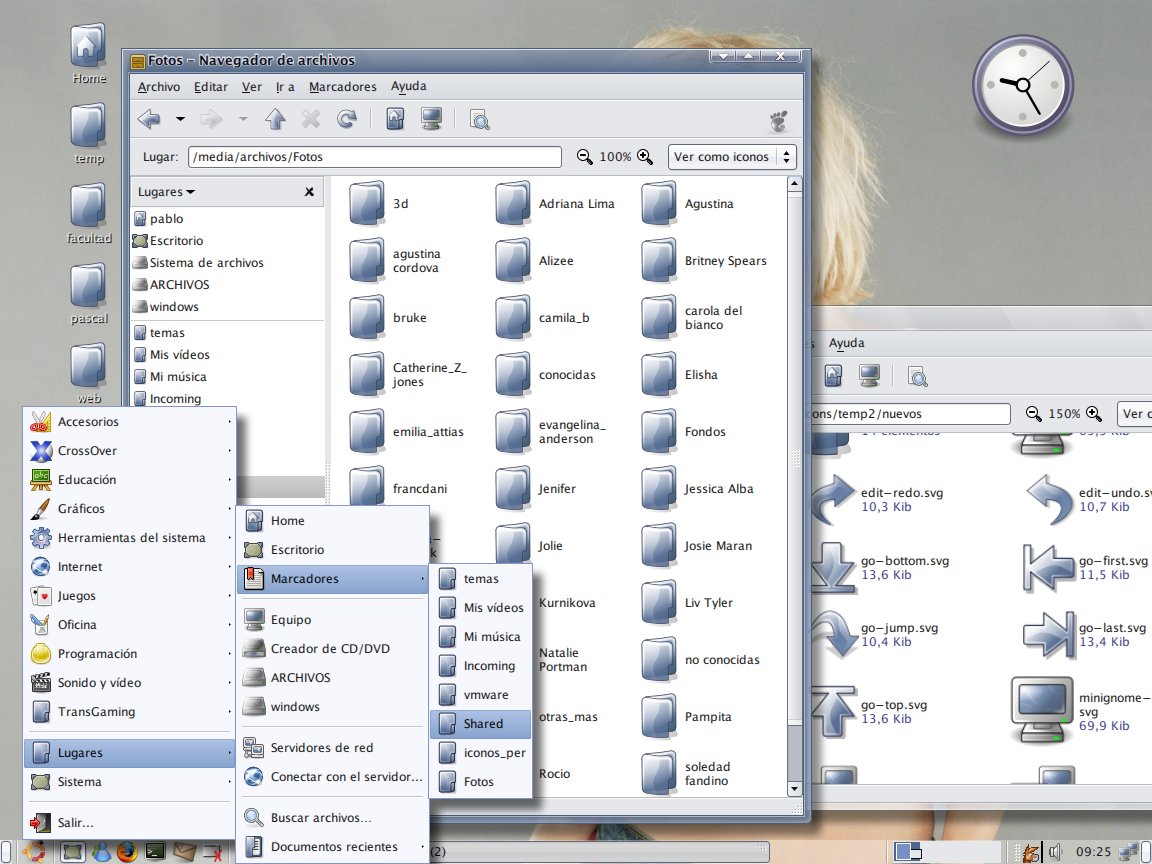Expand the Gráficos submenu
Image resolution: width=1152 pixels, height=864 pixels.
tap(130, 508)
